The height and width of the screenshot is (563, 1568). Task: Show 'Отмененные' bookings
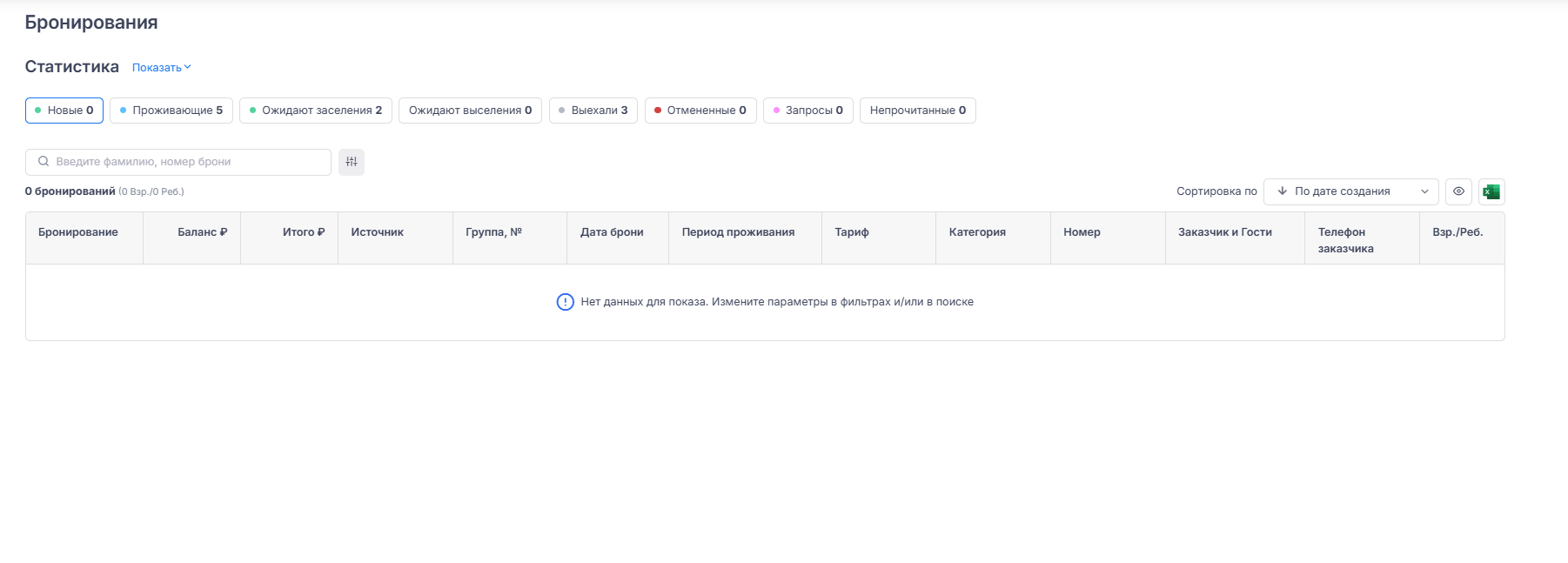700,111
